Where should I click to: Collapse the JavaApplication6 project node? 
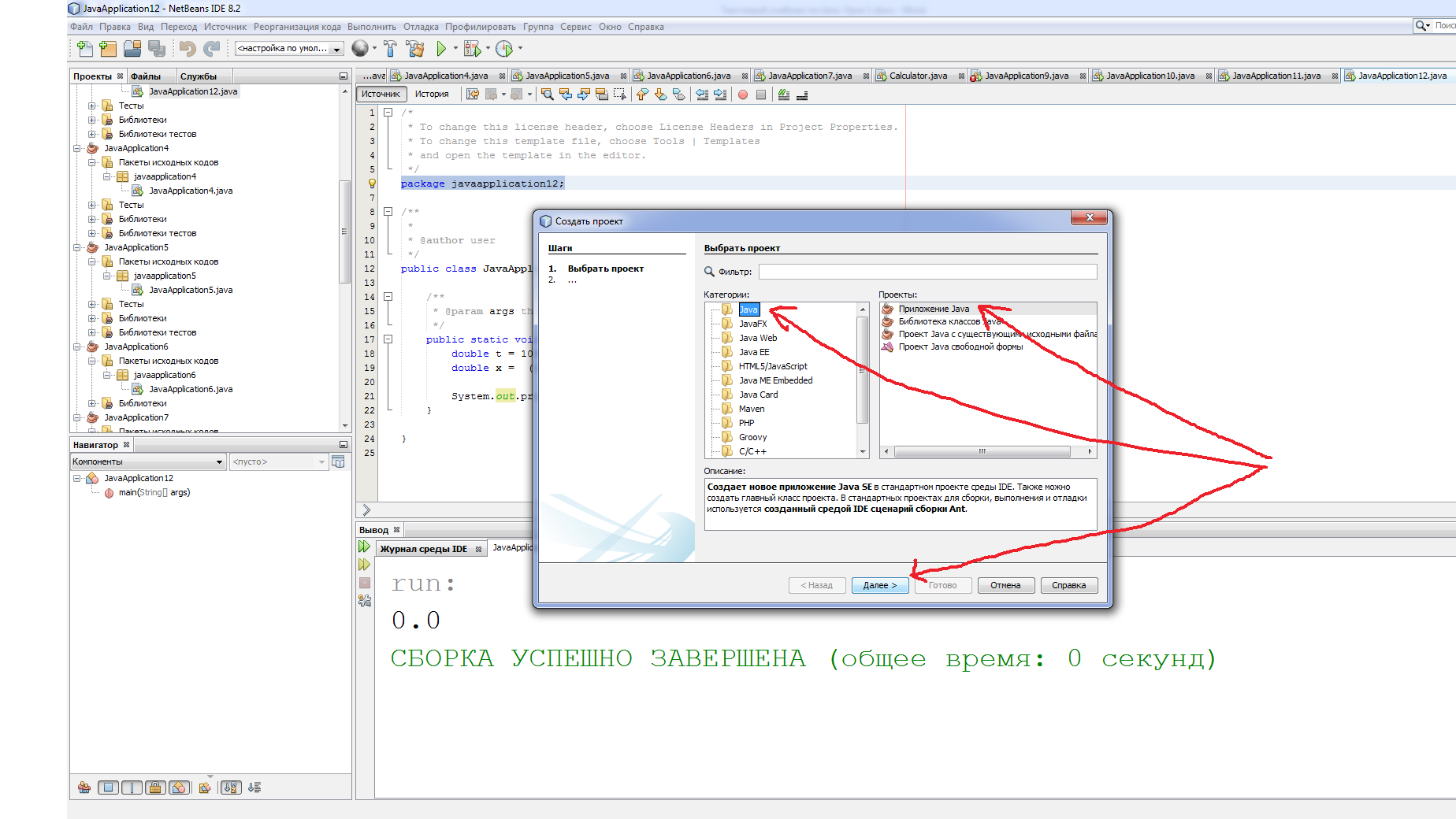pyautogui.click(x=77, y=346)
